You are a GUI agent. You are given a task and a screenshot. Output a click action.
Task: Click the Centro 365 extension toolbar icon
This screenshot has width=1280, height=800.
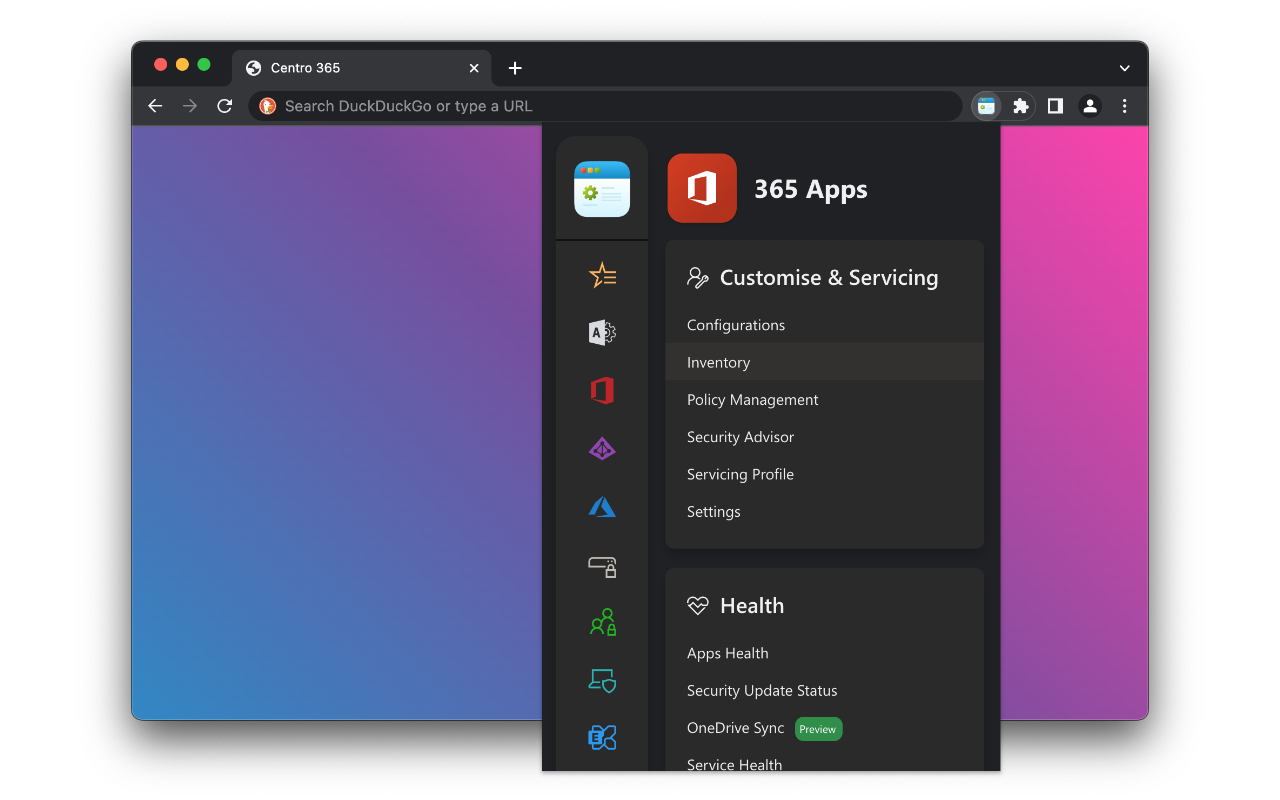[987, 106]
